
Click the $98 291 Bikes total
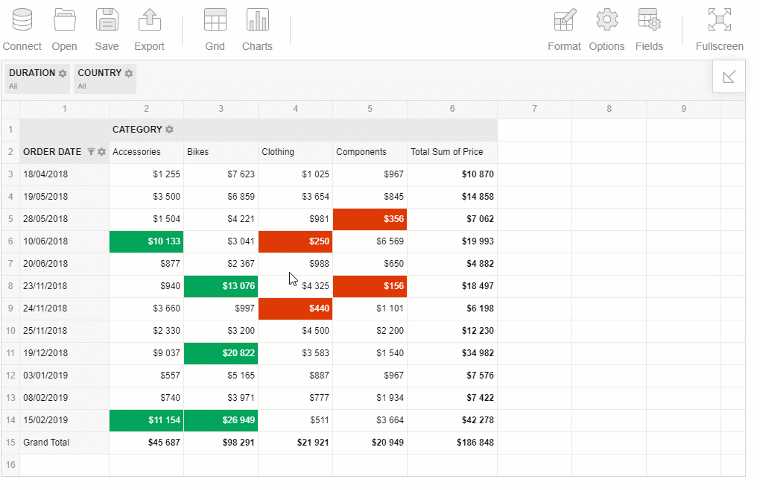click(221, 443)
